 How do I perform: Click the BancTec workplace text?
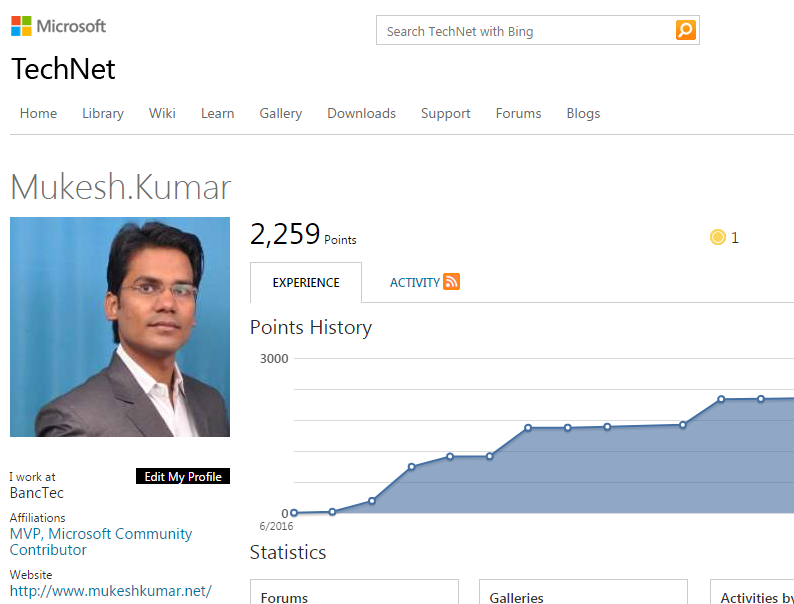[37, 493]
